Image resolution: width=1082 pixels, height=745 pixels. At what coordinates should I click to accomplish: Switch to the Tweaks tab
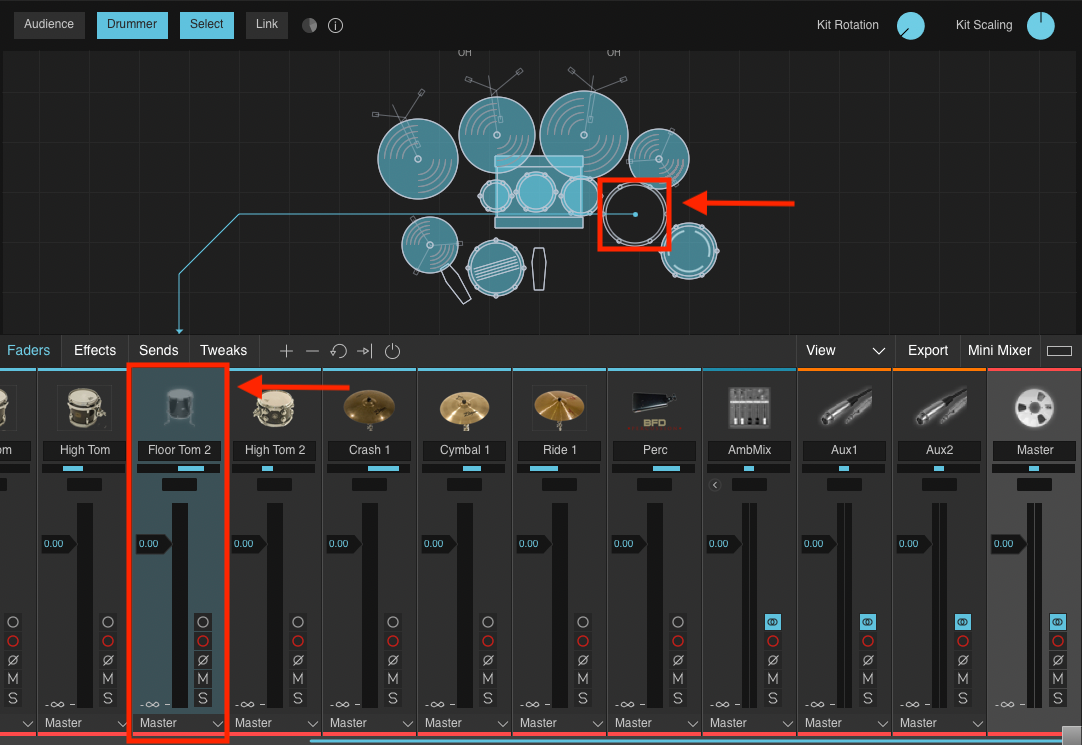click(224, 350)
